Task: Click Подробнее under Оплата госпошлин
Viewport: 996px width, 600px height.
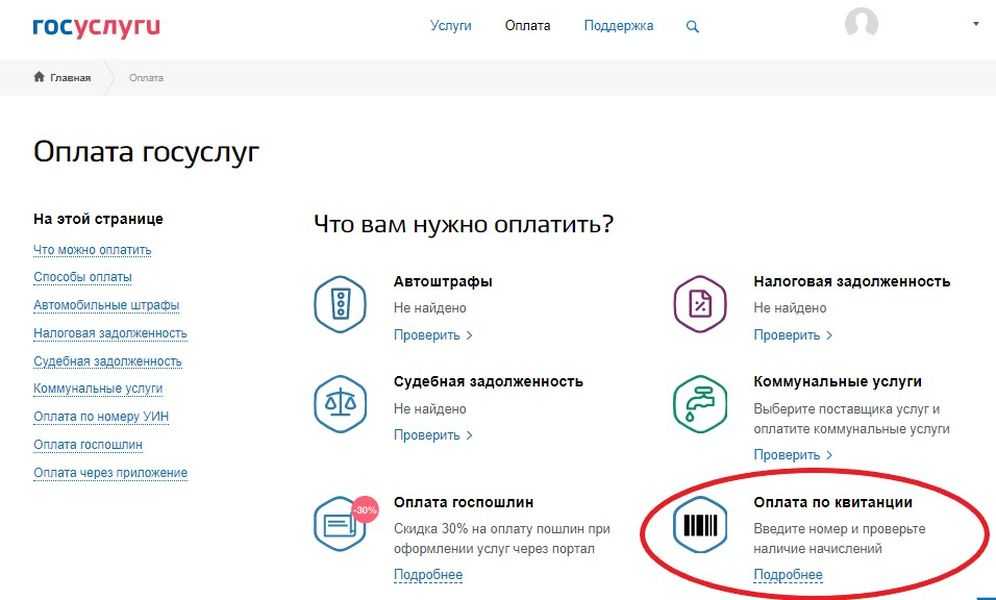Action: (x=428, y=575)
